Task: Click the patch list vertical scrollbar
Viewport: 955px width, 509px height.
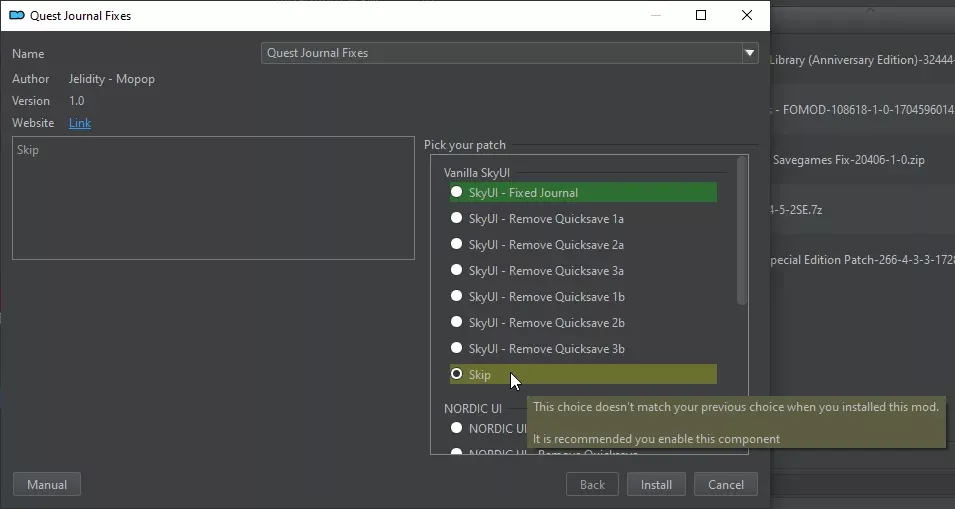Action: coord(741,230)
